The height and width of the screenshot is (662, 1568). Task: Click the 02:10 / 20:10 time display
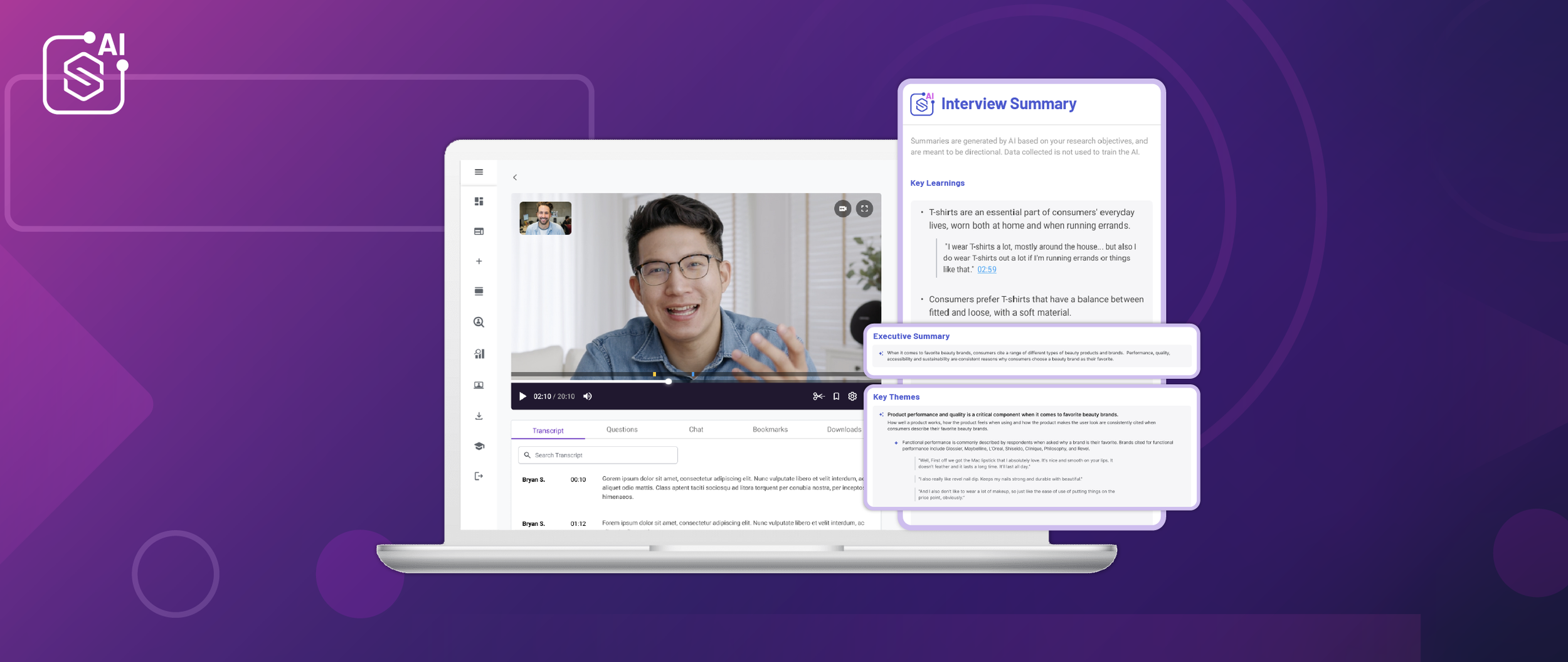pyautogui.click(x=554, y=397)
